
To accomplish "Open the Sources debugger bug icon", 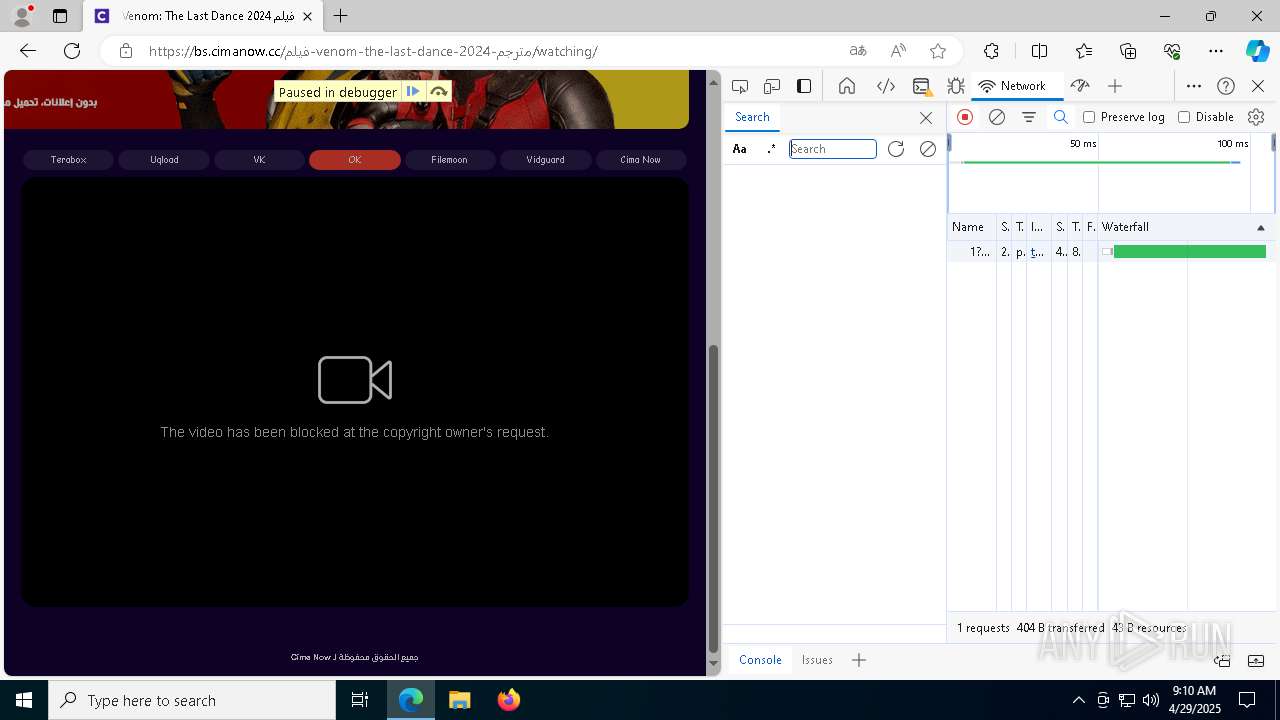I will pyautogui.click(x=955, y=86).
